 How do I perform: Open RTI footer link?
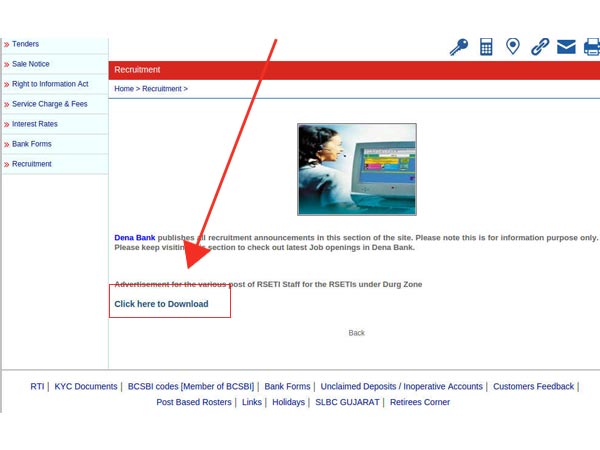pos(37,386)
